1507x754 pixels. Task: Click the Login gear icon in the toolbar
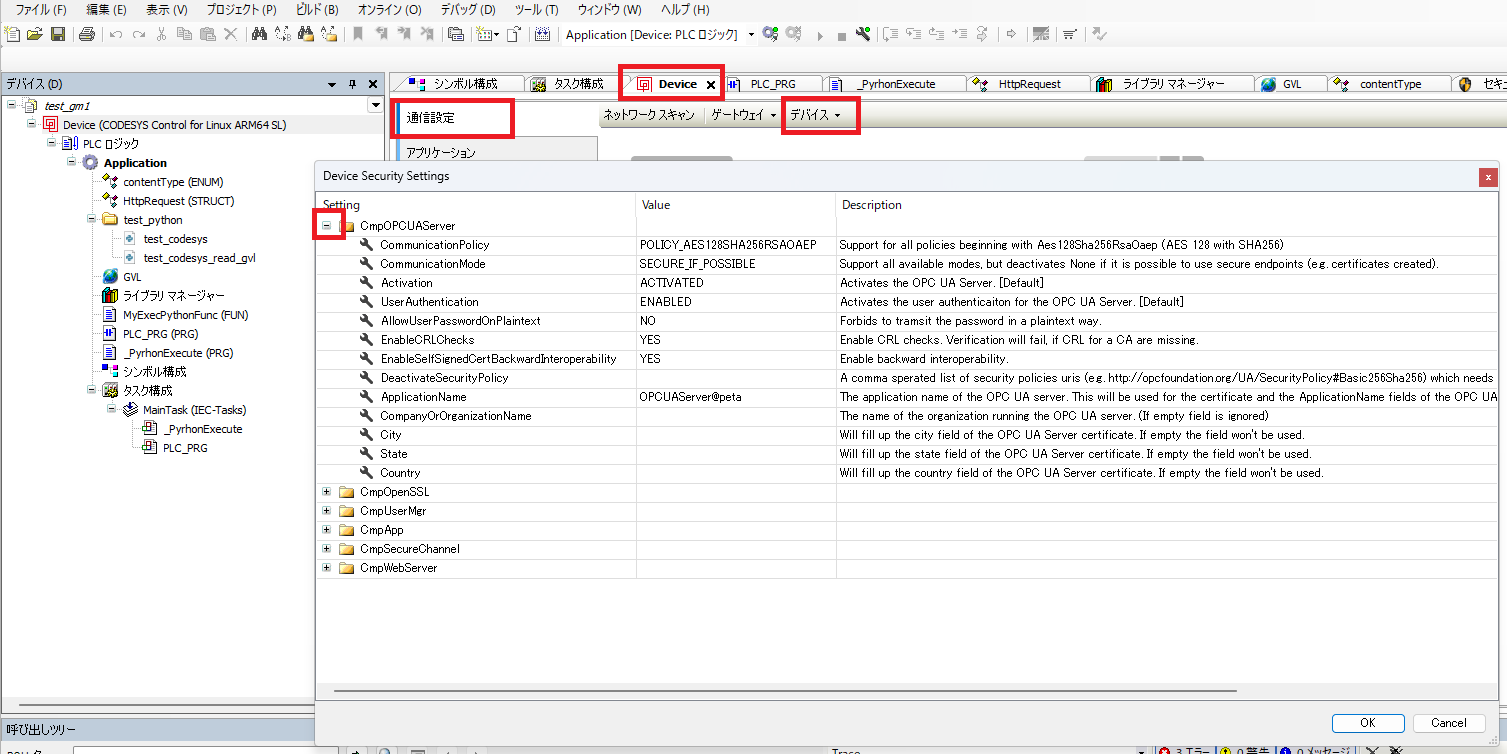(x=770, y=34)
